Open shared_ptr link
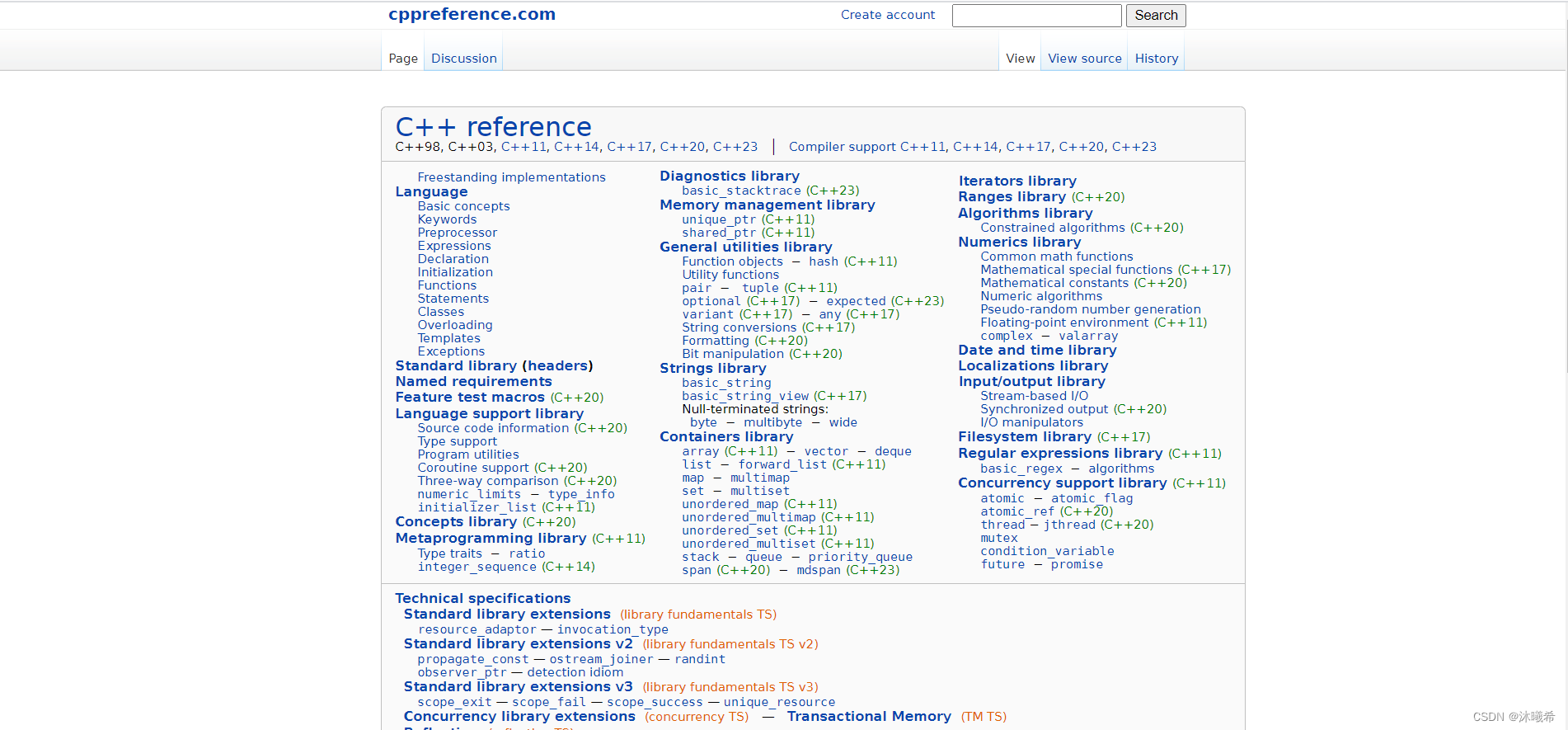This screenshot has height=730, width=1568. click(719, 233)
